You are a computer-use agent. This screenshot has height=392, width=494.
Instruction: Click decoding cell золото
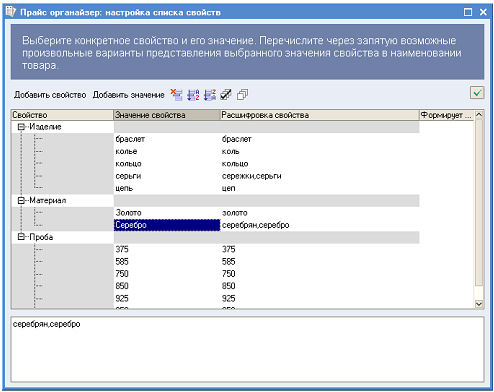coord(319,213)
